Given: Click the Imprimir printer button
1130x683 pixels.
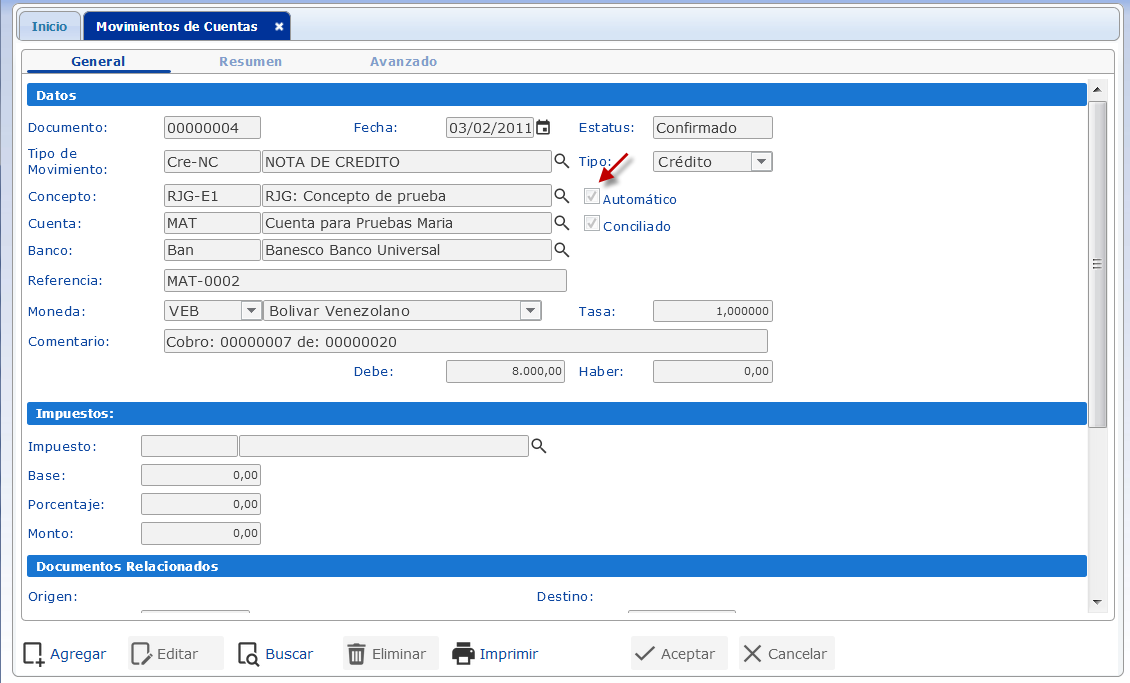Looking at the screenshot, I should (x=496, y=654).
